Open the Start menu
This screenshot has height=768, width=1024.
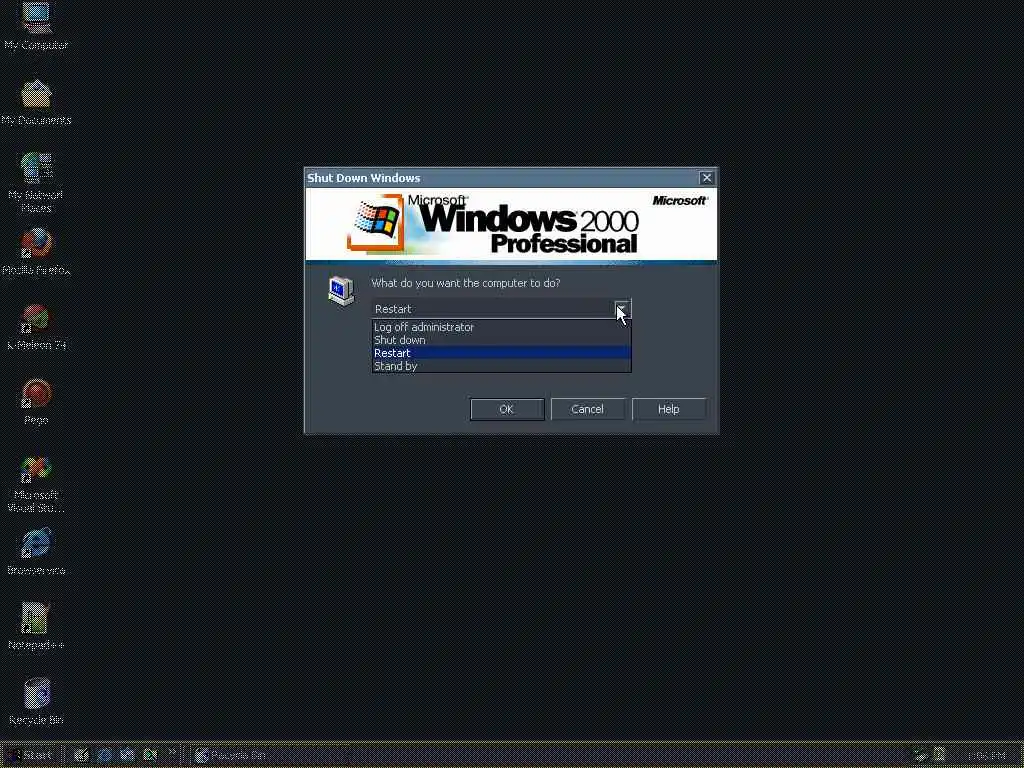pos(30,756)
